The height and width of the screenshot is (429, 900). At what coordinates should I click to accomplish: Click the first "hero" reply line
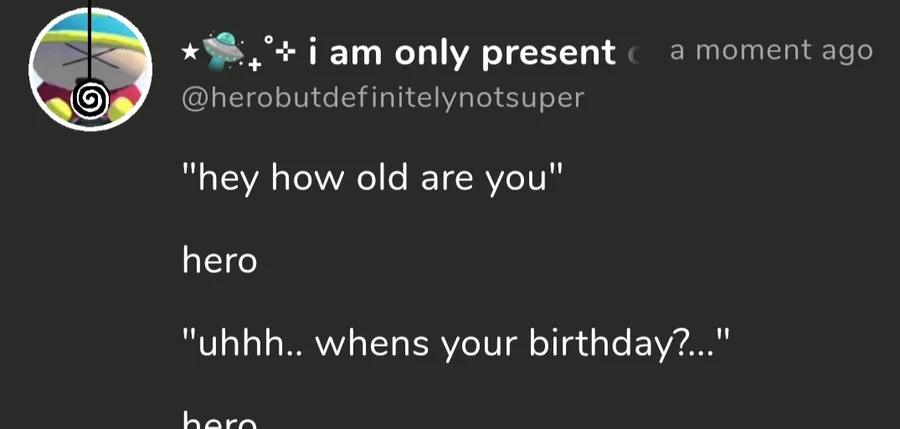(x=219, y=261)
